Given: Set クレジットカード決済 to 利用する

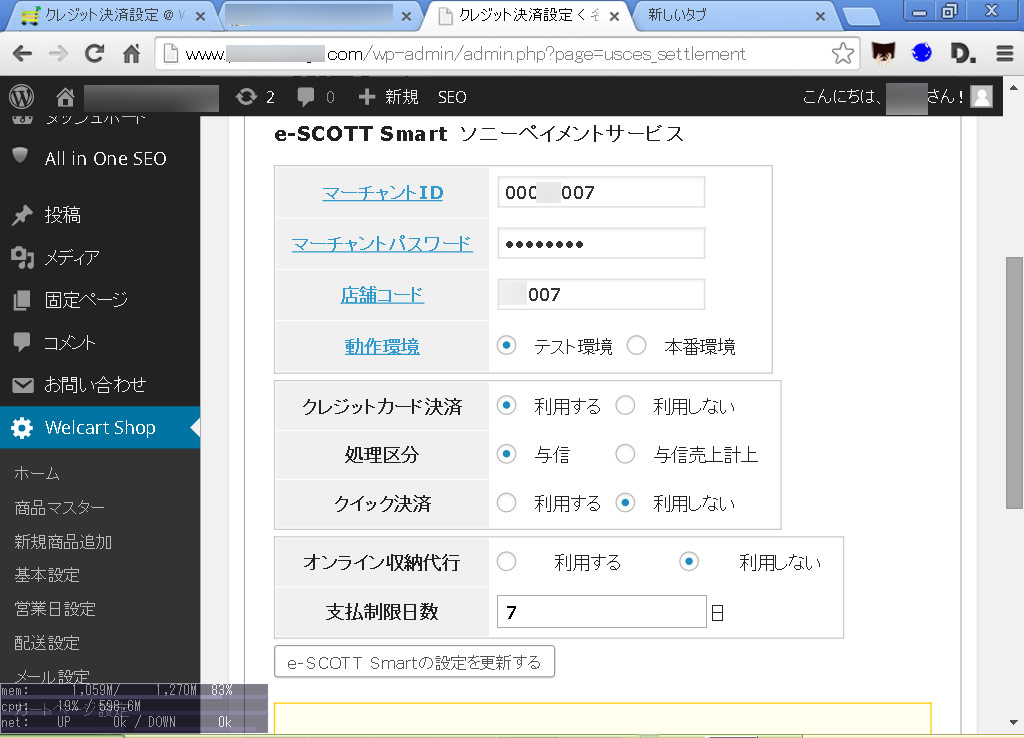Looking at the screenshot, I should tap(506, 406).
